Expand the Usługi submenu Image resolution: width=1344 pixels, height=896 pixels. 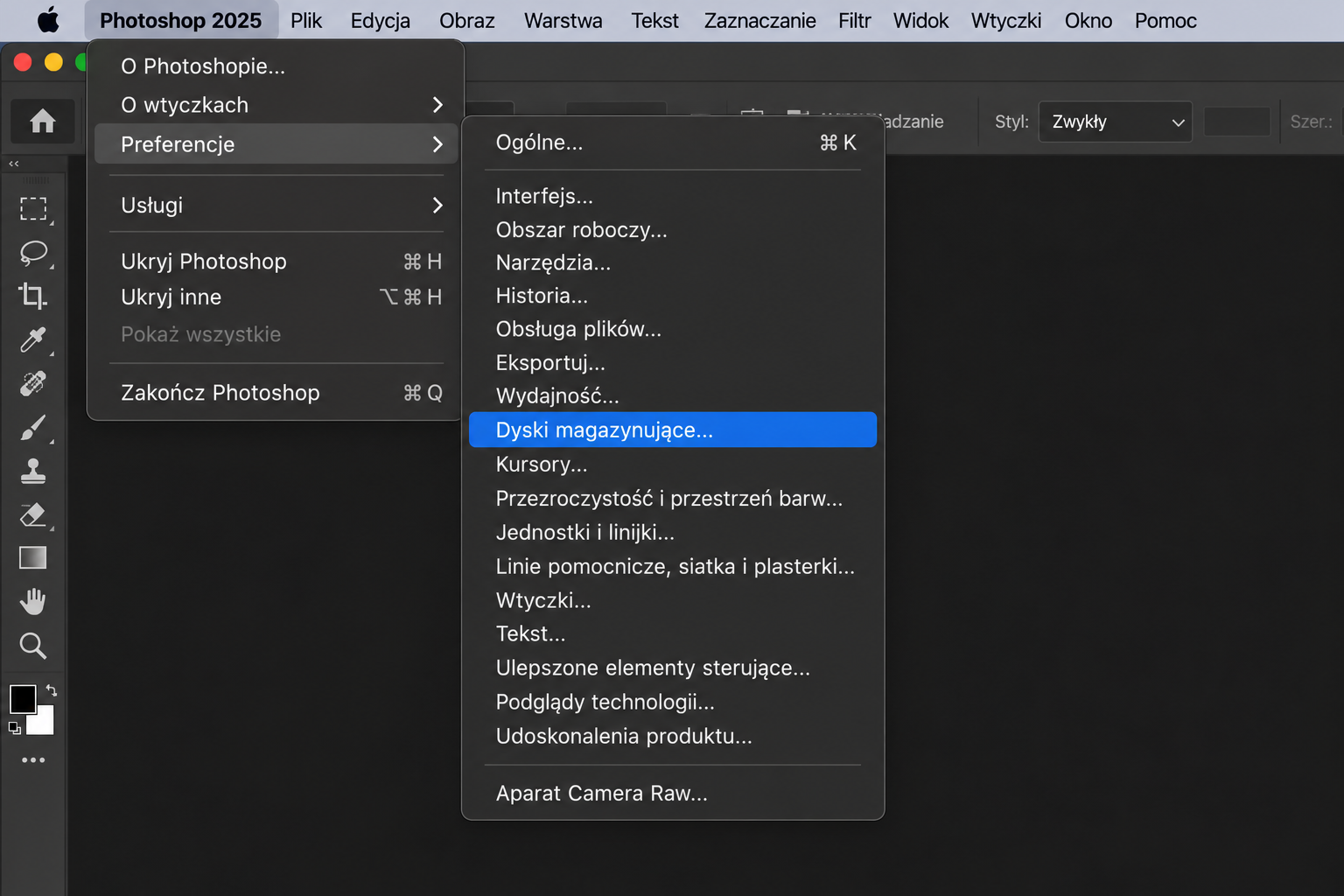coord(276,206)
